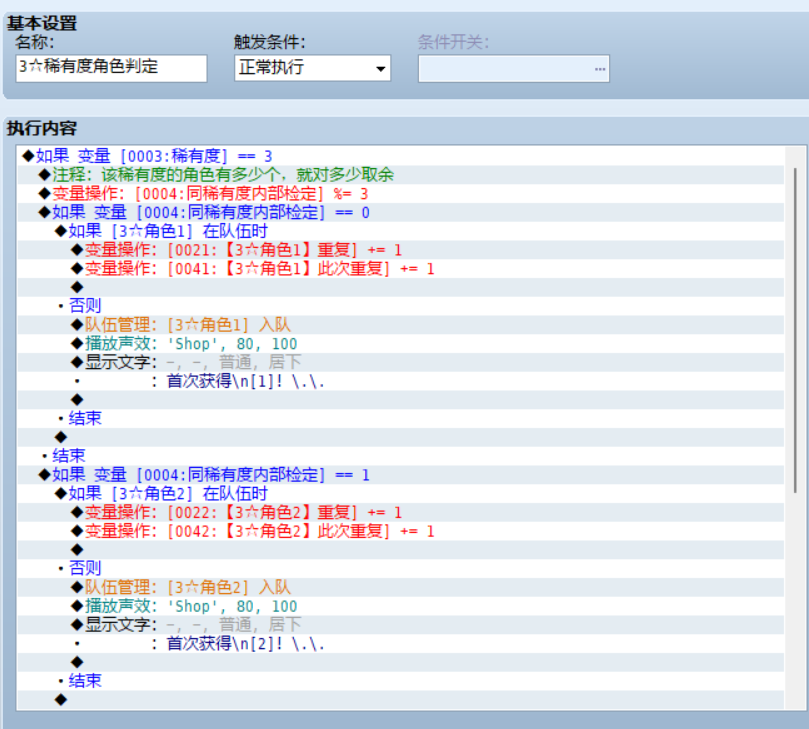Select the line '如果 [3☆角色2] 在队伍时'

401,494
